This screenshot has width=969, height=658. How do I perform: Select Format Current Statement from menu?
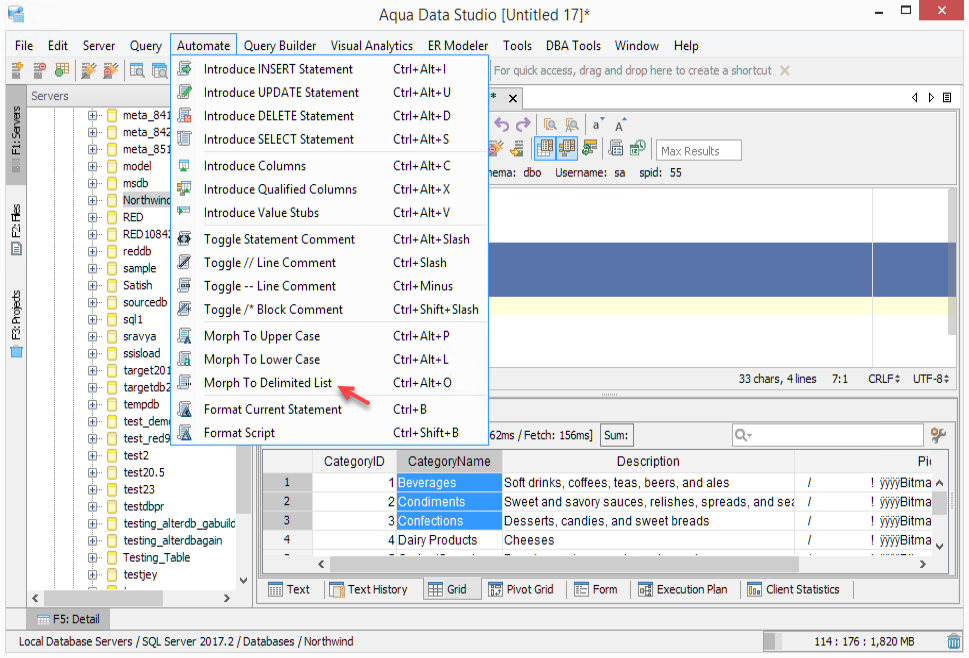tap(272, 409)
